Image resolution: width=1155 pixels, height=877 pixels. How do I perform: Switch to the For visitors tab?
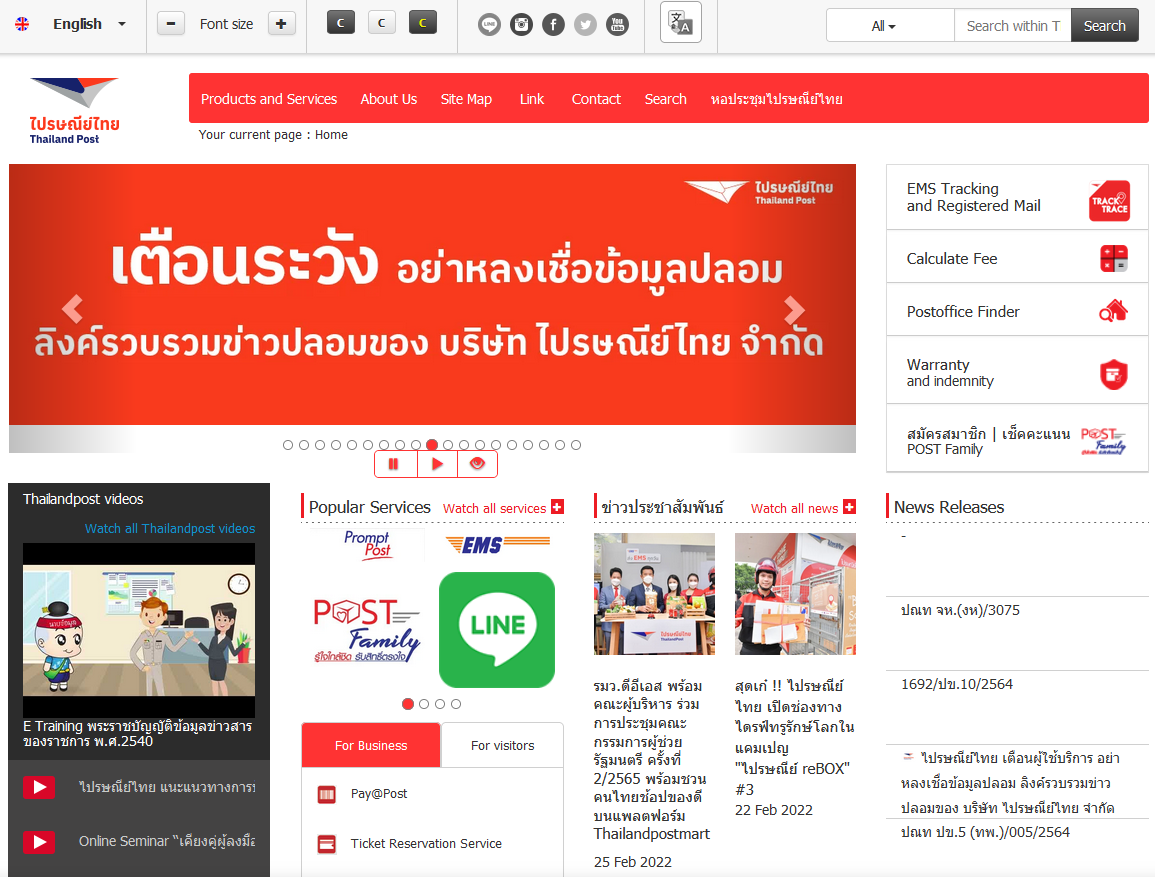[x=502, y=745]
